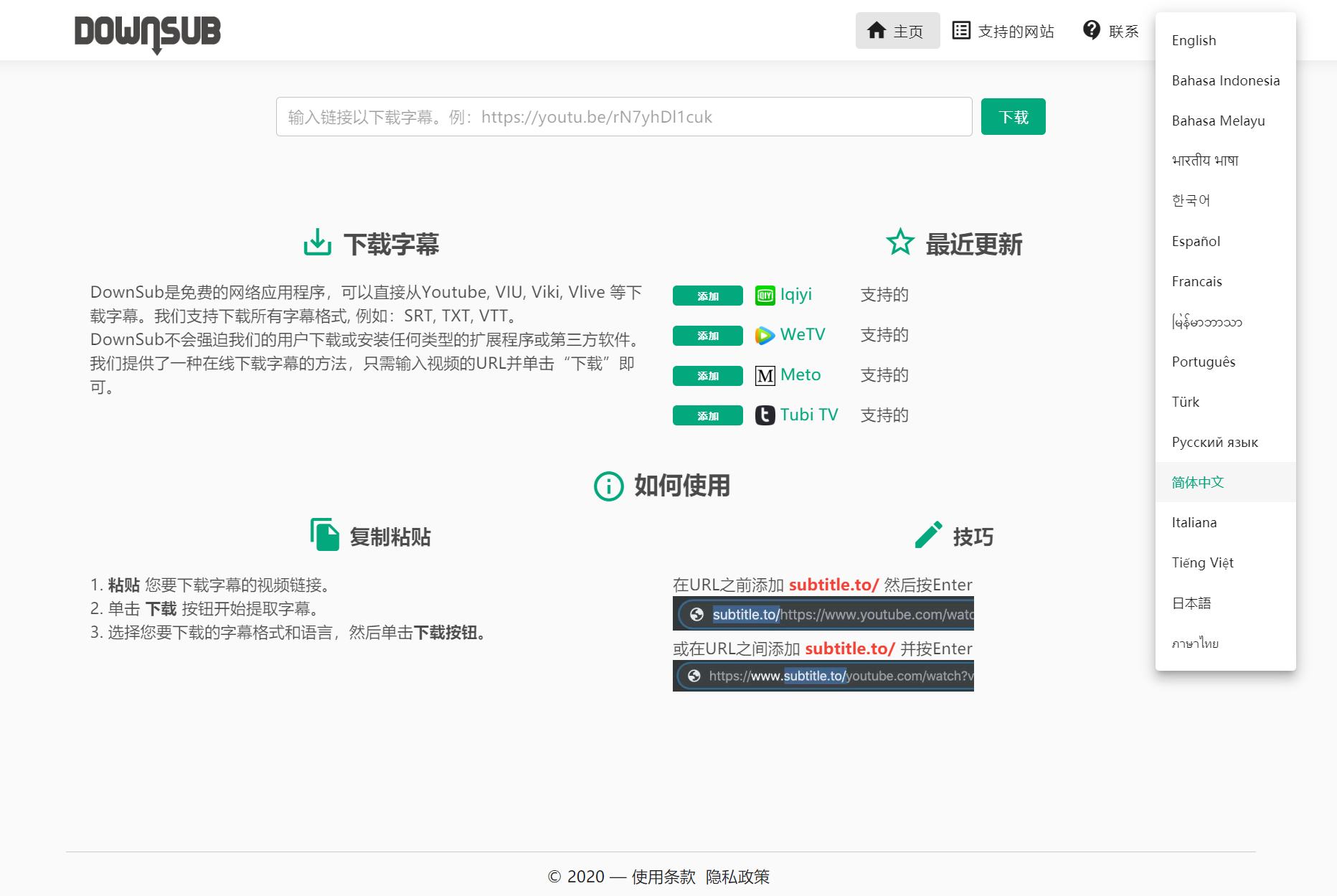The height and width of the screenshot is (896, 1337).
Task: Click the 复制粘贴 heading text
Action: coord(390,537)
